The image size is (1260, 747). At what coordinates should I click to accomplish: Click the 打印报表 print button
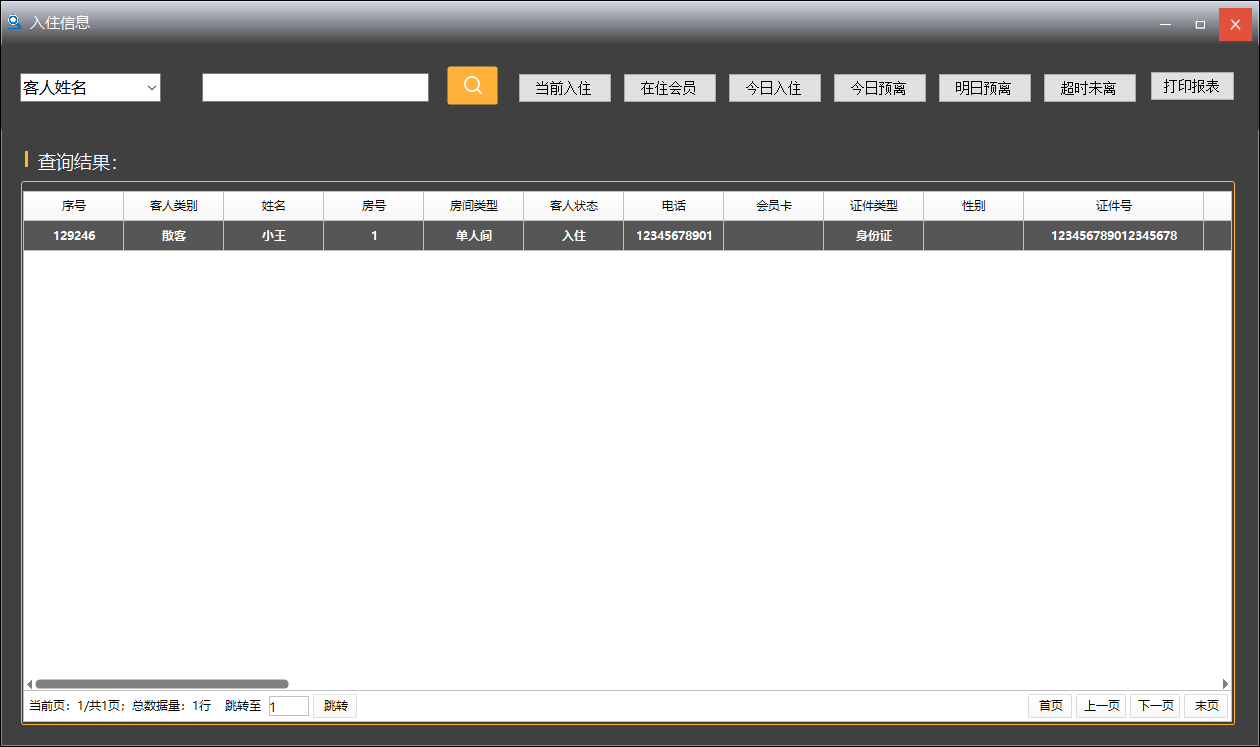click(1192, 86)
